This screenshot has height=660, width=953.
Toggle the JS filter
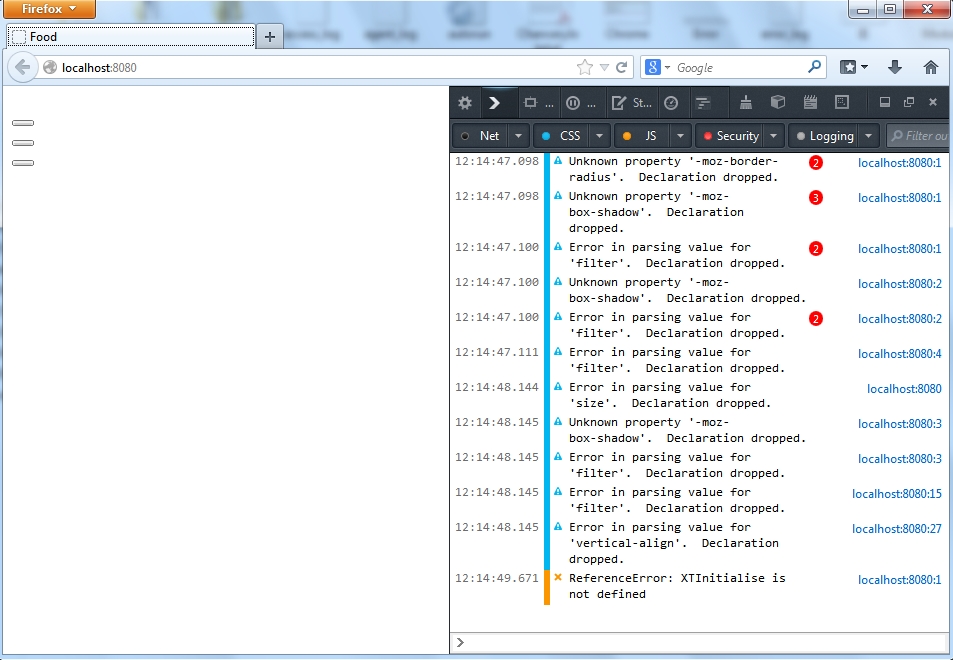tap(642, 136)
